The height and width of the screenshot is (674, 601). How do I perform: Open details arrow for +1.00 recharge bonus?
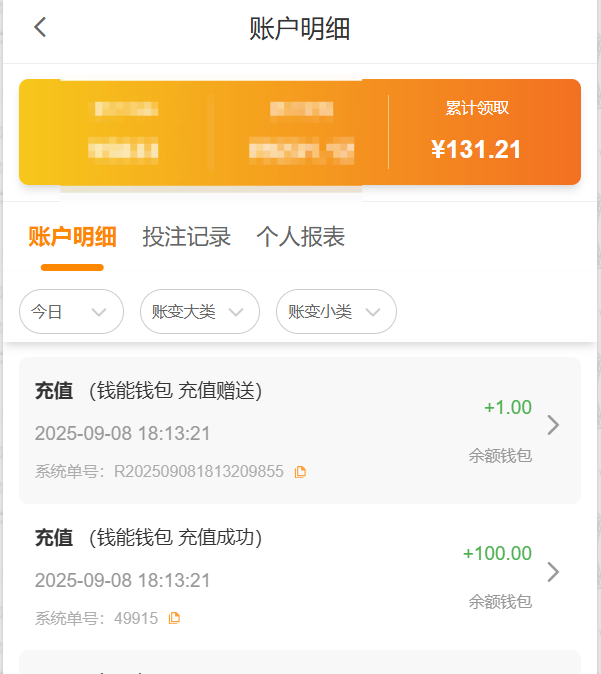point(553,425)
